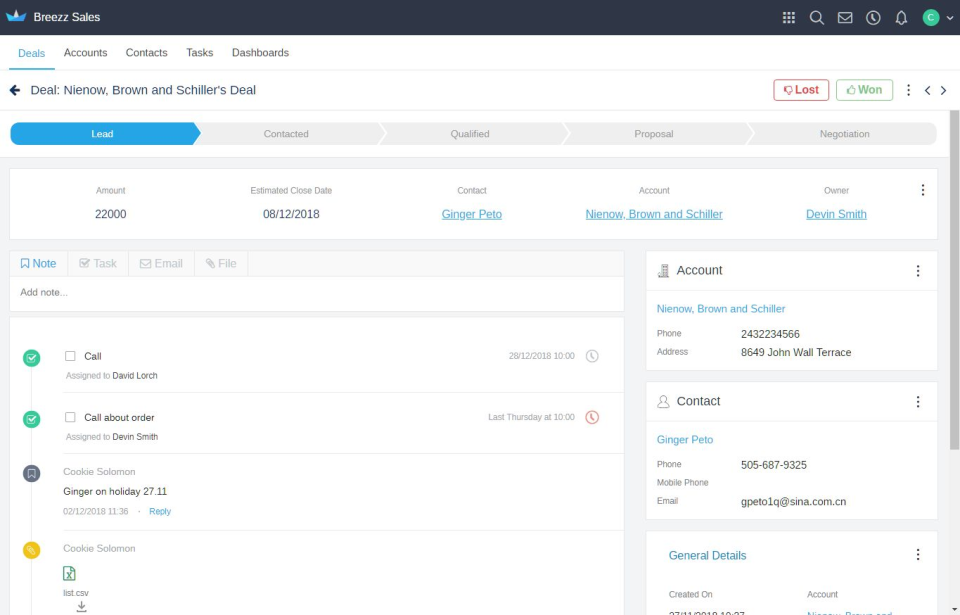The width and height of the screenshot is (960, 615).
Task: Download the list.csv attachment
Action: (80, 604)
